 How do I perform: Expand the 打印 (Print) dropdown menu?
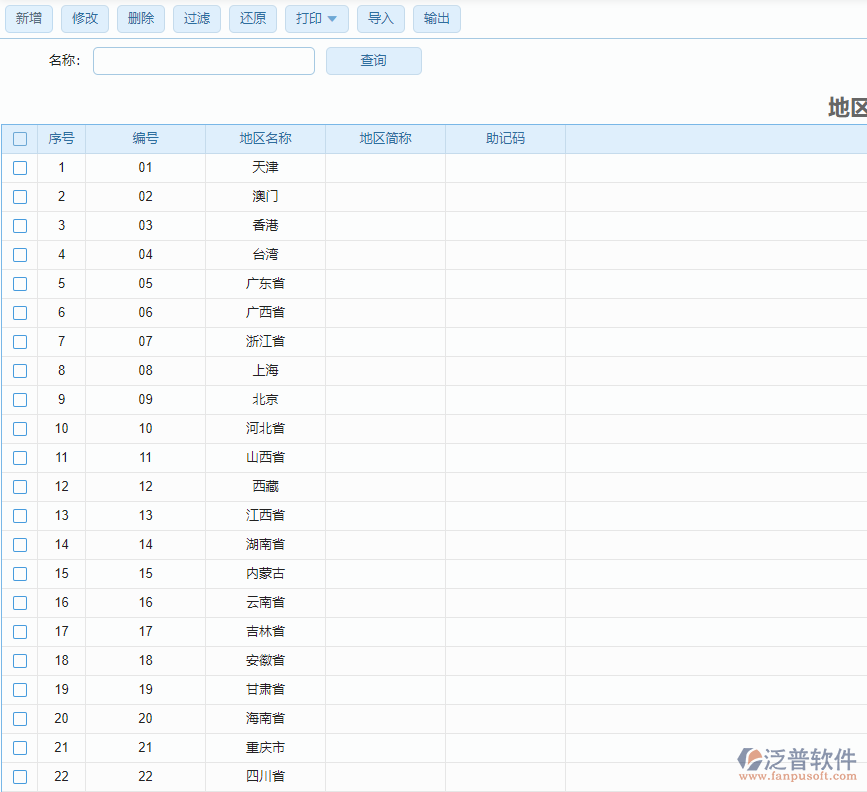(x=317, y=19)
